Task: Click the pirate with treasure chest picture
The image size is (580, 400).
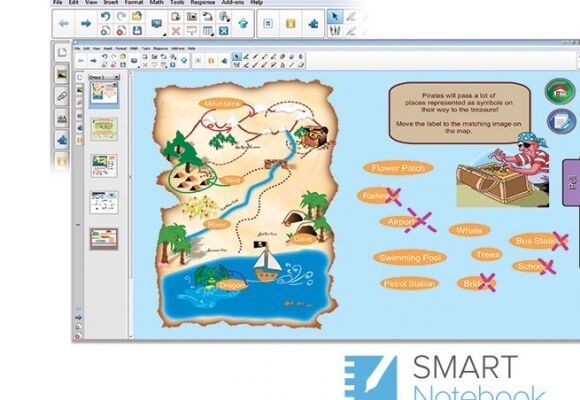Action: point(503,170)
